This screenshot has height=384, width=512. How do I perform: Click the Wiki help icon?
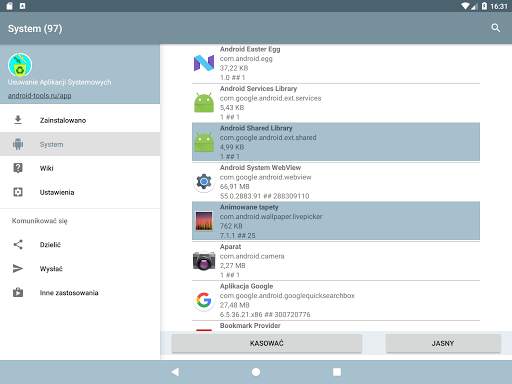coord(18,168)
